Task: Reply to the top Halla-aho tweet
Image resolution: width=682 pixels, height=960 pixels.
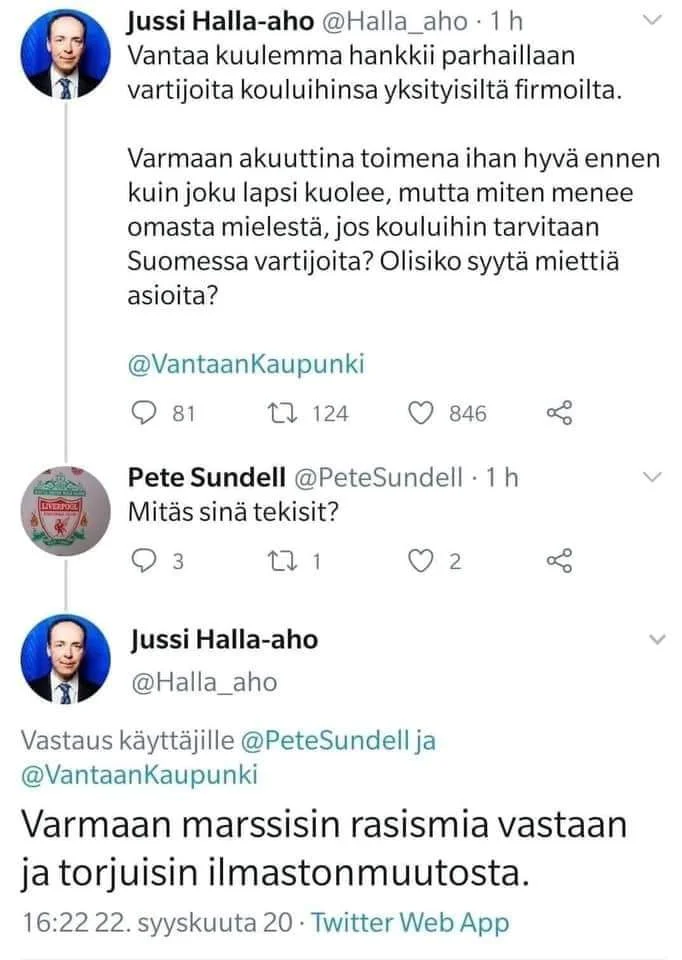Action: click(x=145, y=413)
